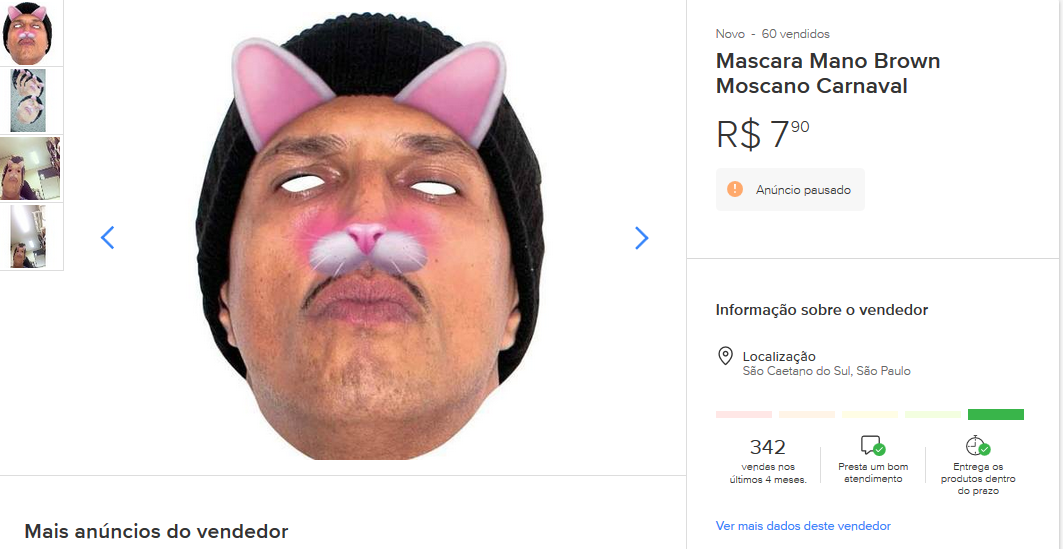Go to the previous product image
1063x549 pixels.
pyautogui.click(x=108, y=238)
